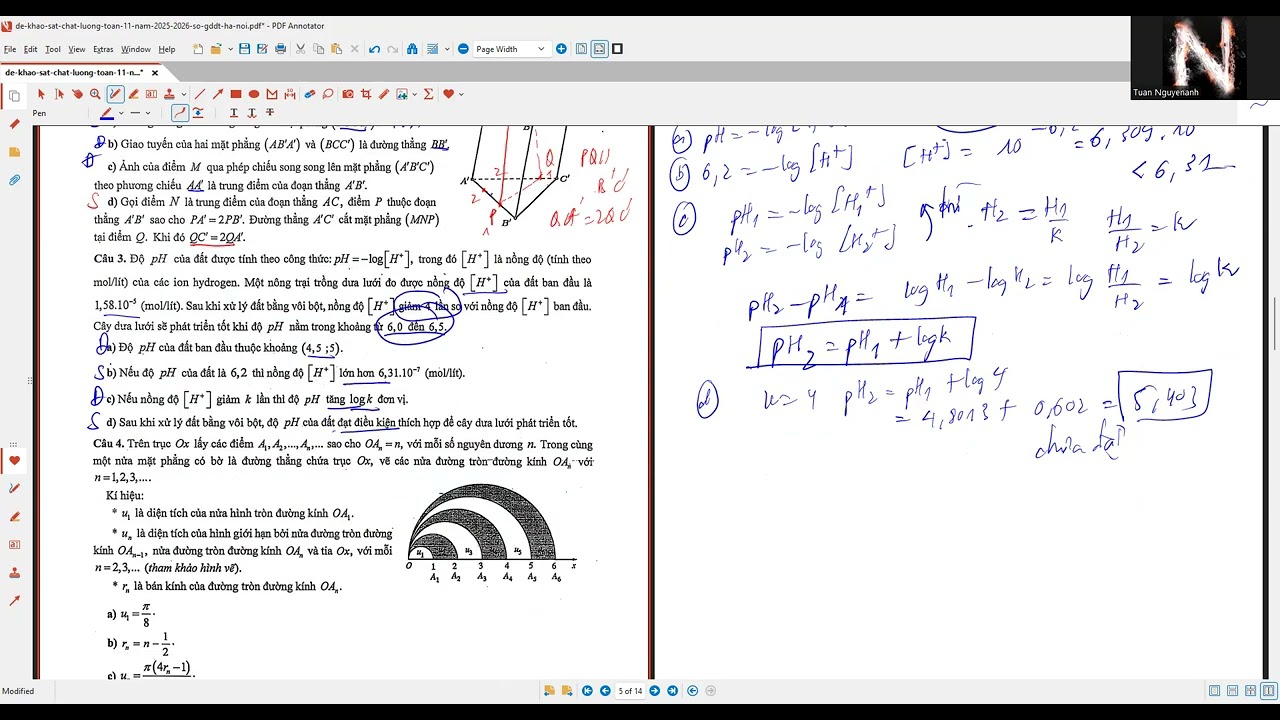Open the View menu
The image size is (1280, 720).
click(77, 49)
